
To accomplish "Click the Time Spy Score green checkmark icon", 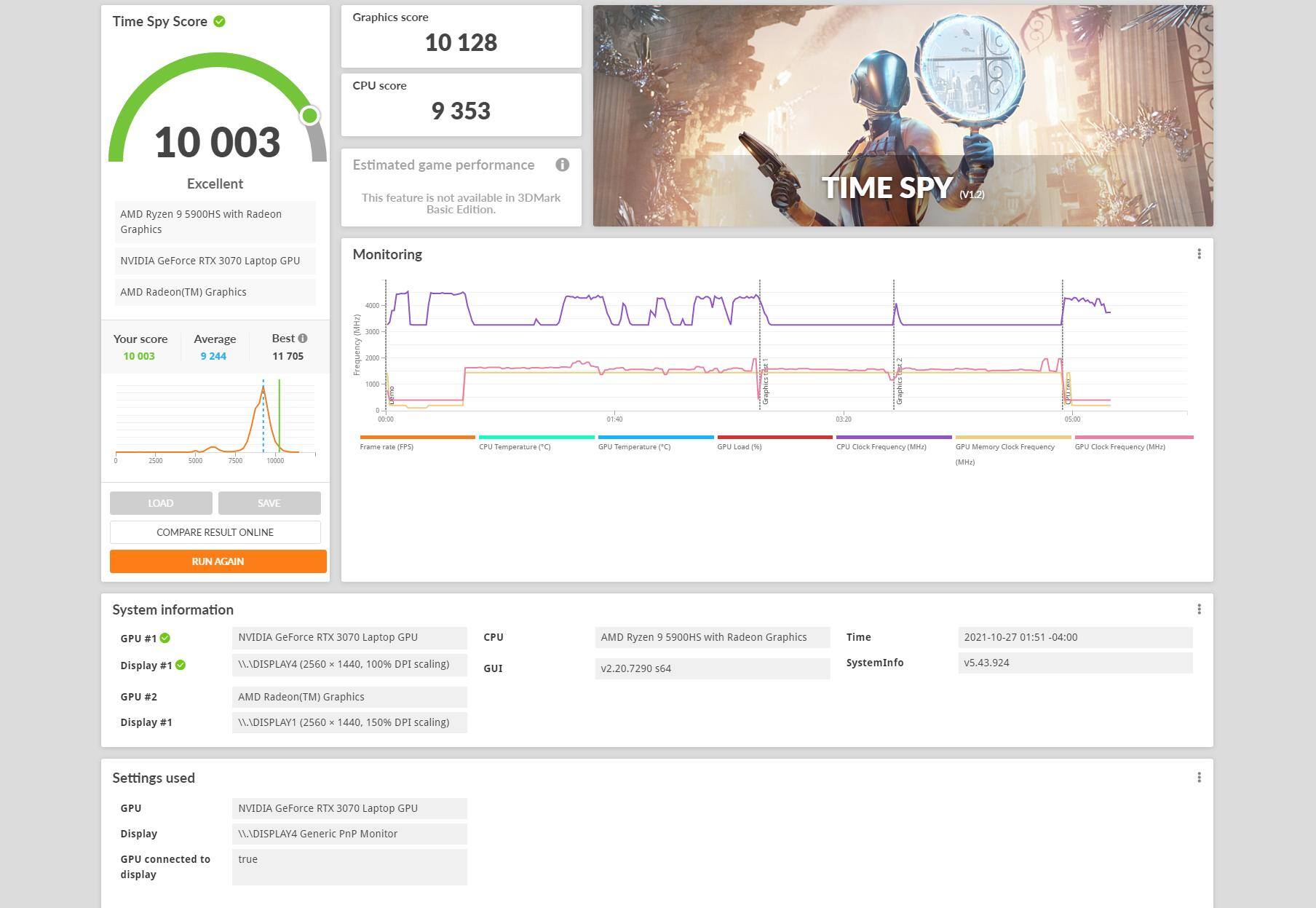I will [219, 22].
